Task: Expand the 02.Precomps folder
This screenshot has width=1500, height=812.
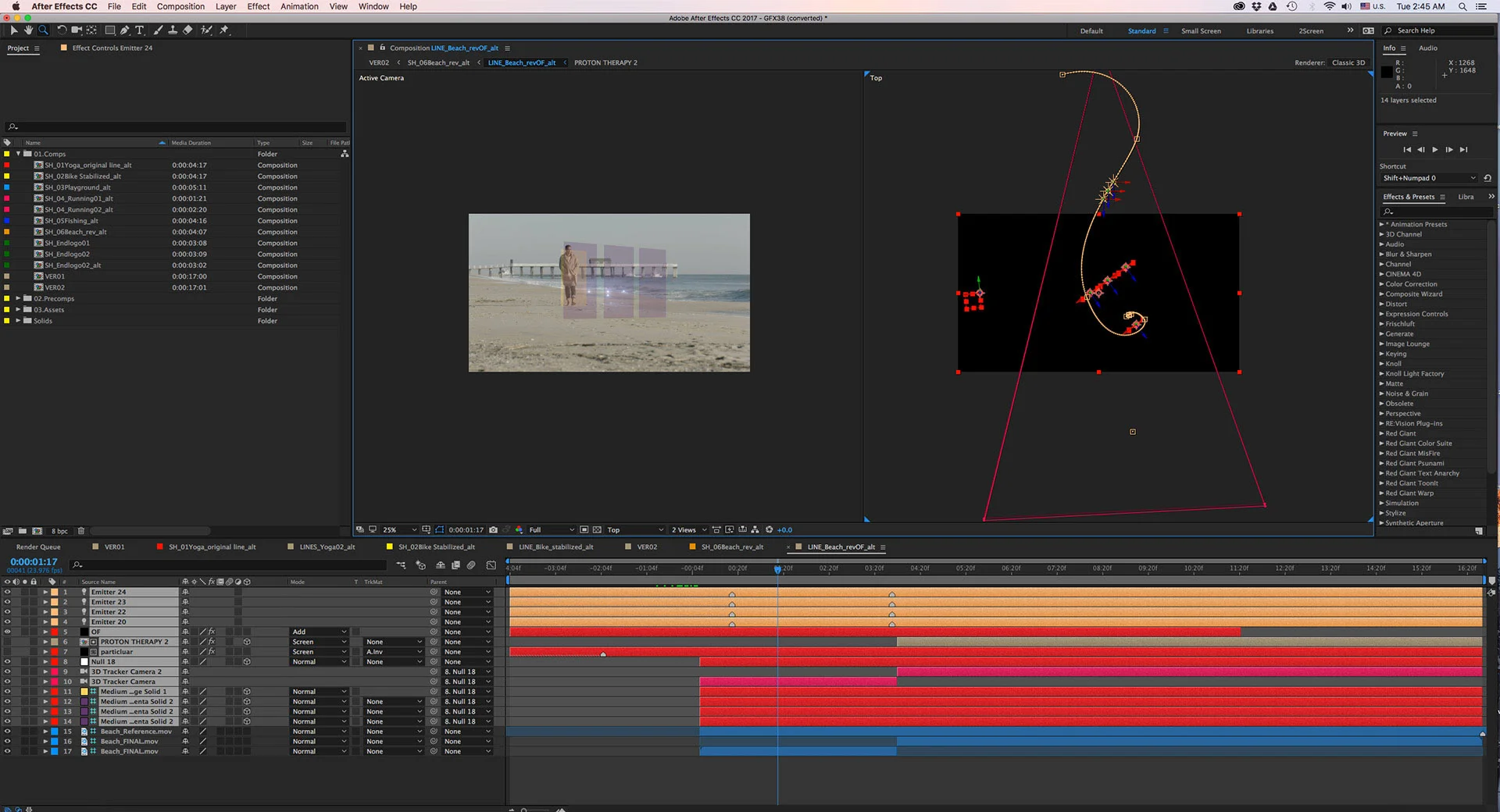Action: [x=18, y=299]
